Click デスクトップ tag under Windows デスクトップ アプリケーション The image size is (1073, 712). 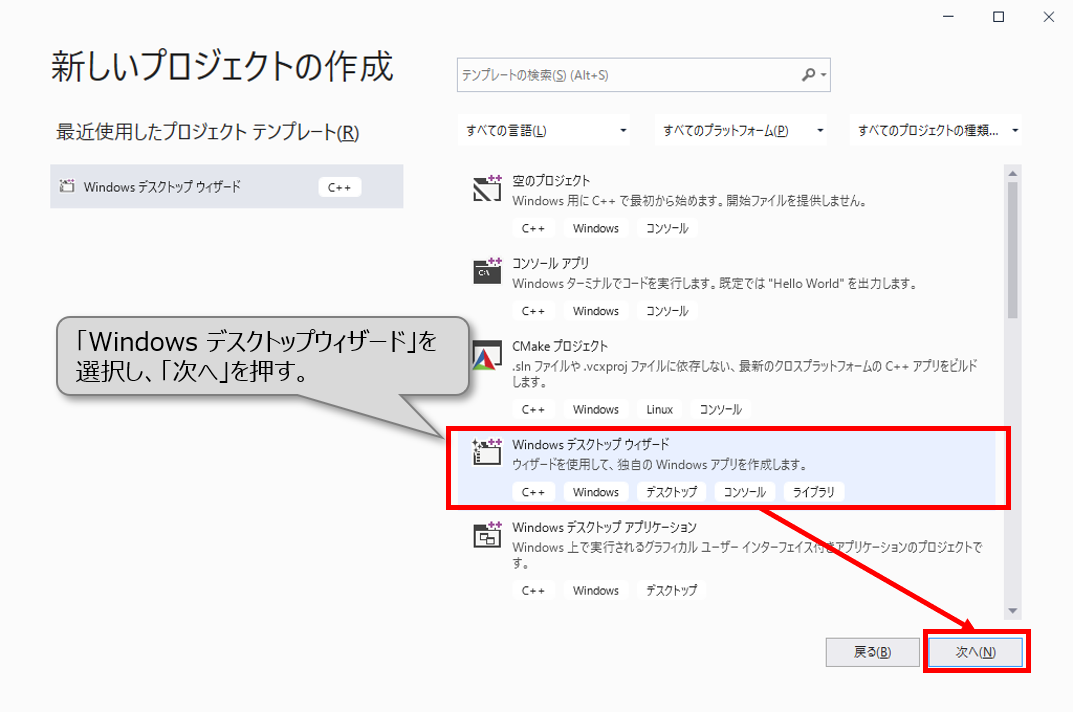(x=671, y=590)
